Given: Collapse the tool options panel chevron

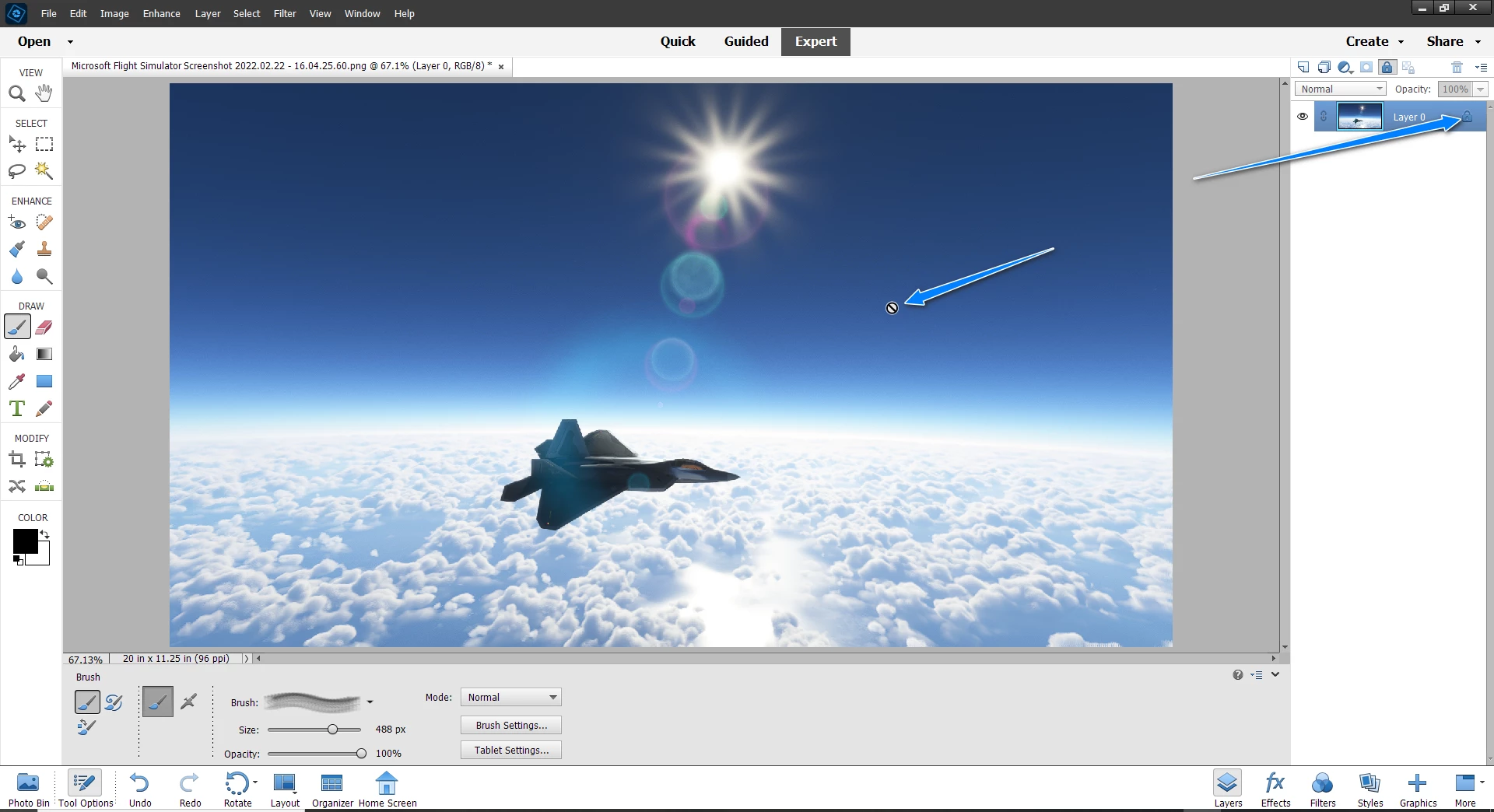Looking at the screenshot, I should pyautogui.click(x=1275, y=674).
